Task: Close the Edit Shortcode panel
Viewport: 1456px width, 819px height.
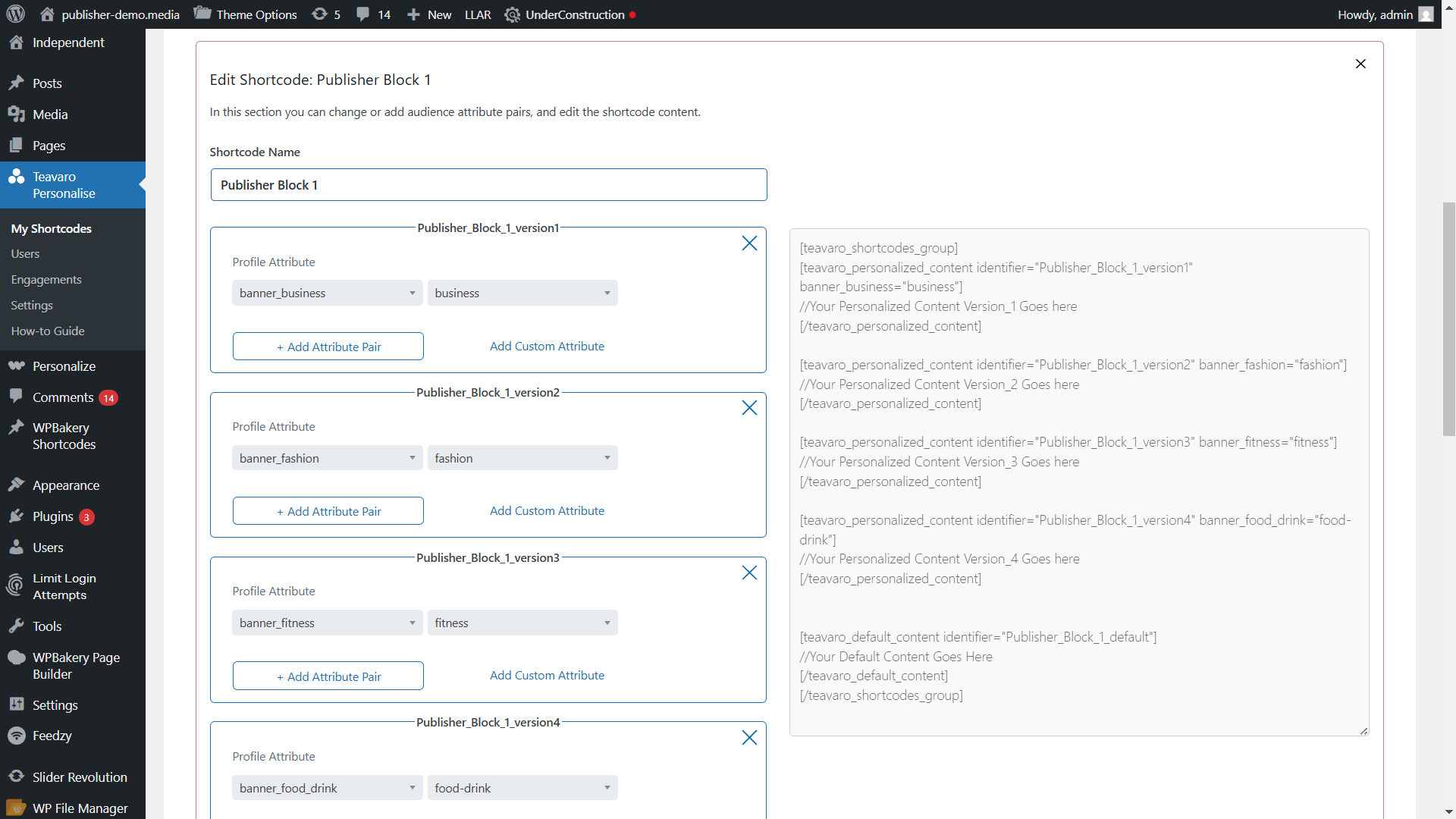Action: click(x=1360, y=64)
